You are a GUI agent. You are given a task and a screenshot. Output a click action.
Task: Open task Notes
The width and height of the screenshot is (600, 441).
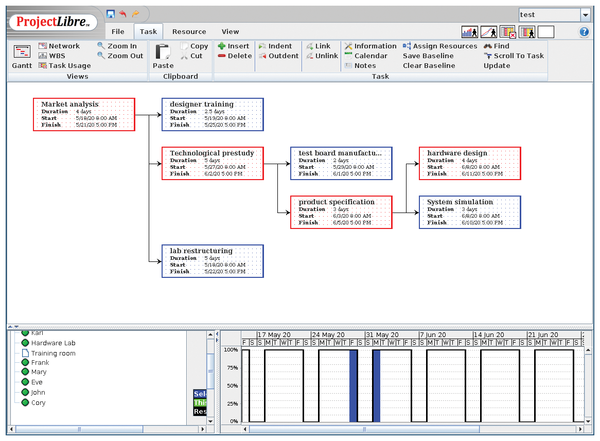[360, 66]
